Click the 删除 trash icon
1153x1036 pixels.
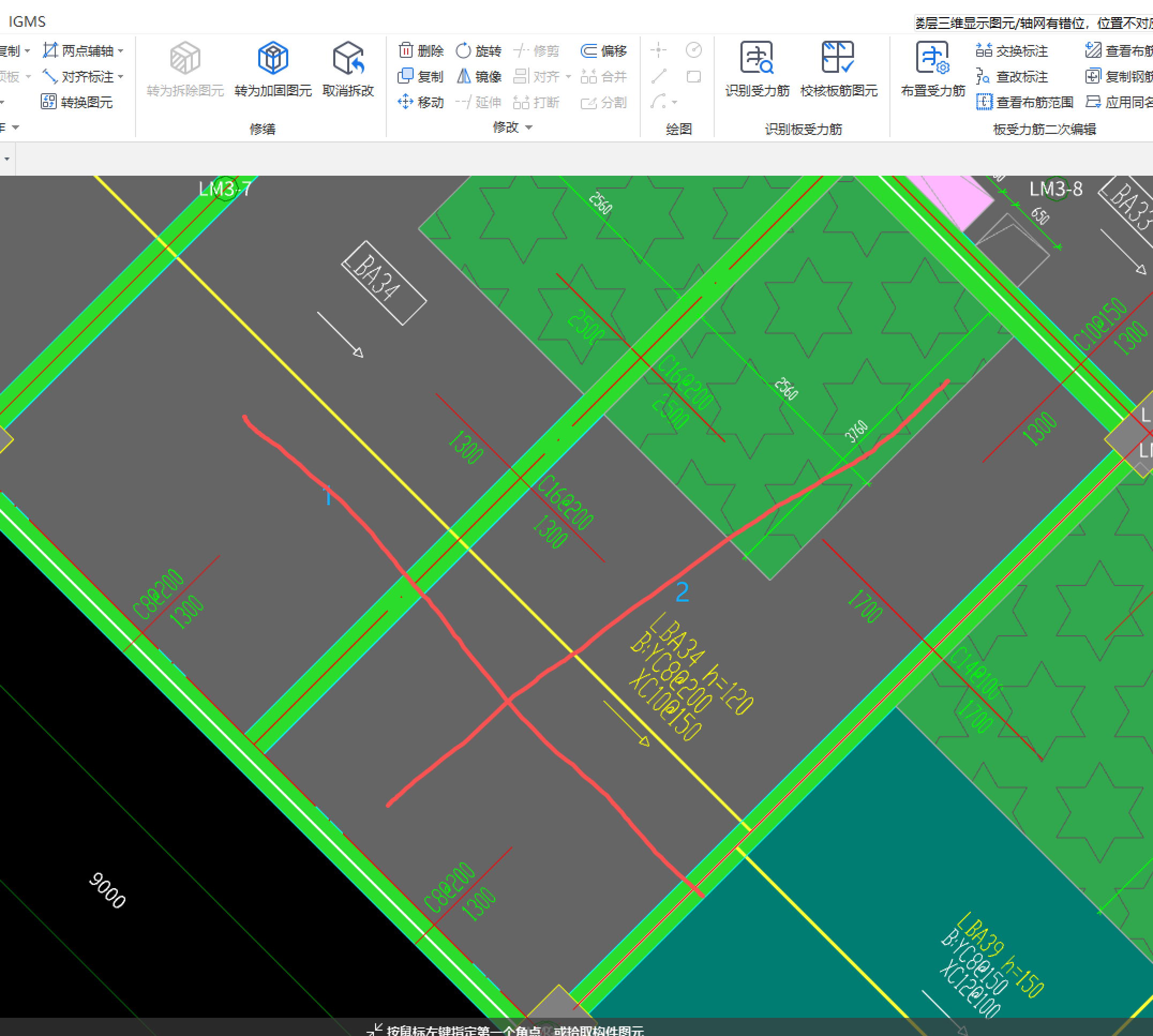[406, 51]
